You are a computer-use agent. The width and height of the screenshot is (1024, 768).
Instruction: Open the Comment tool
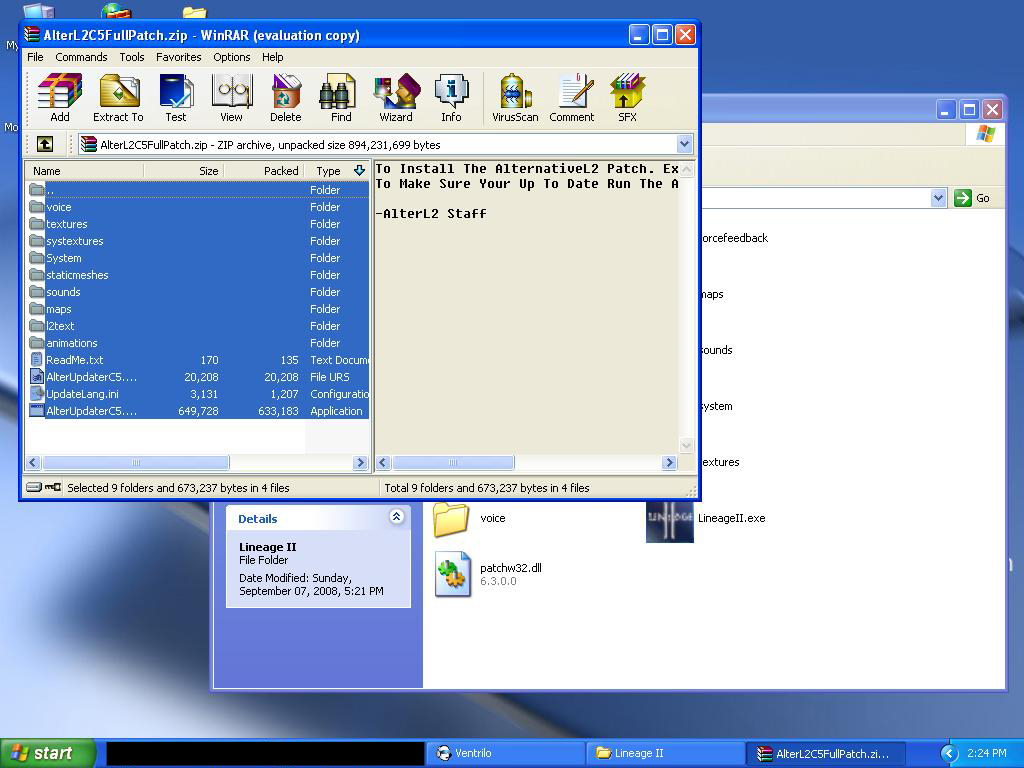(x=571, y=97)
